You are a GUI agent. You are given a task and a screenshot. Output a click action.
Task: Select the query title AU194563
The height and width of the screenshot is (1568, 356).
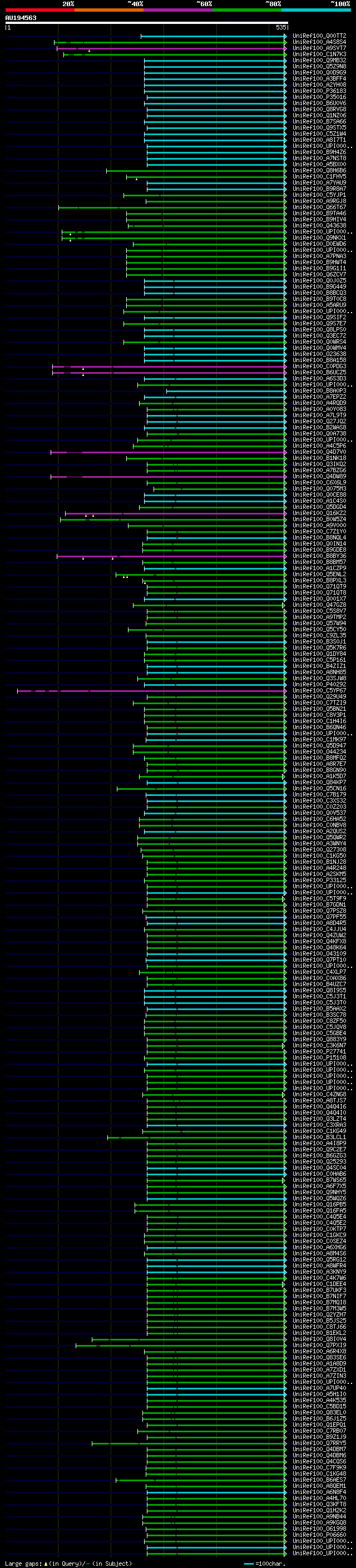click(21, 18)
